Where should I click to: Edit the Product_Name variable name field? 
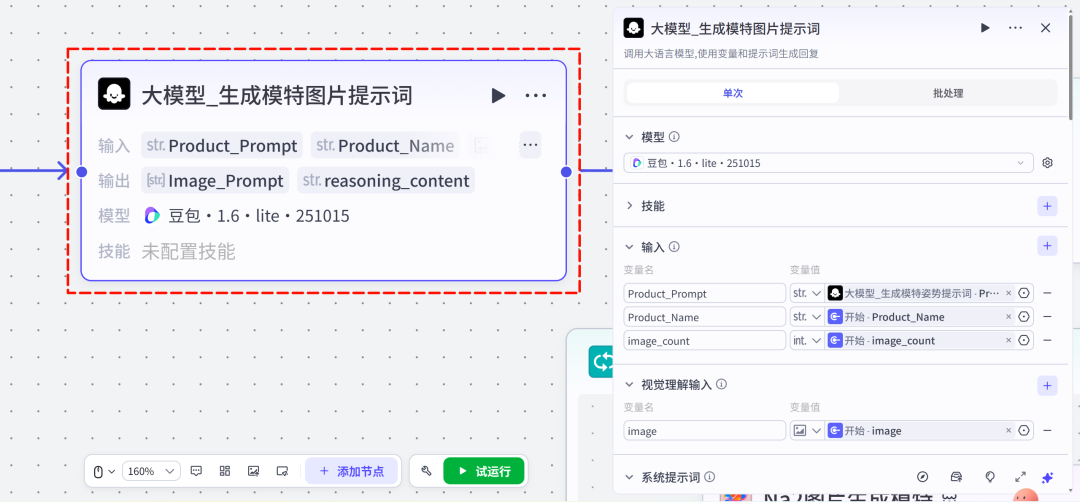click(x=705, y=317)
